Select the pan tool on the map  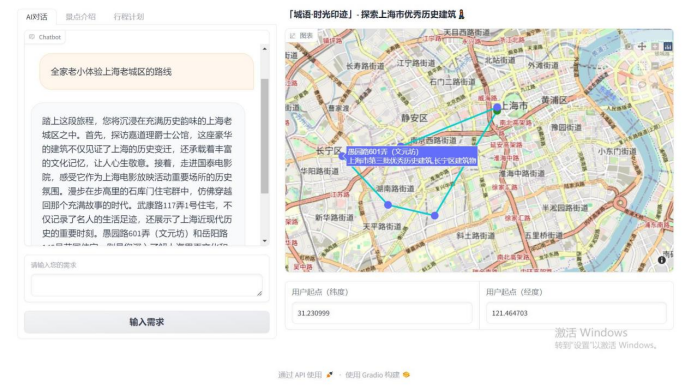(642, 46)
